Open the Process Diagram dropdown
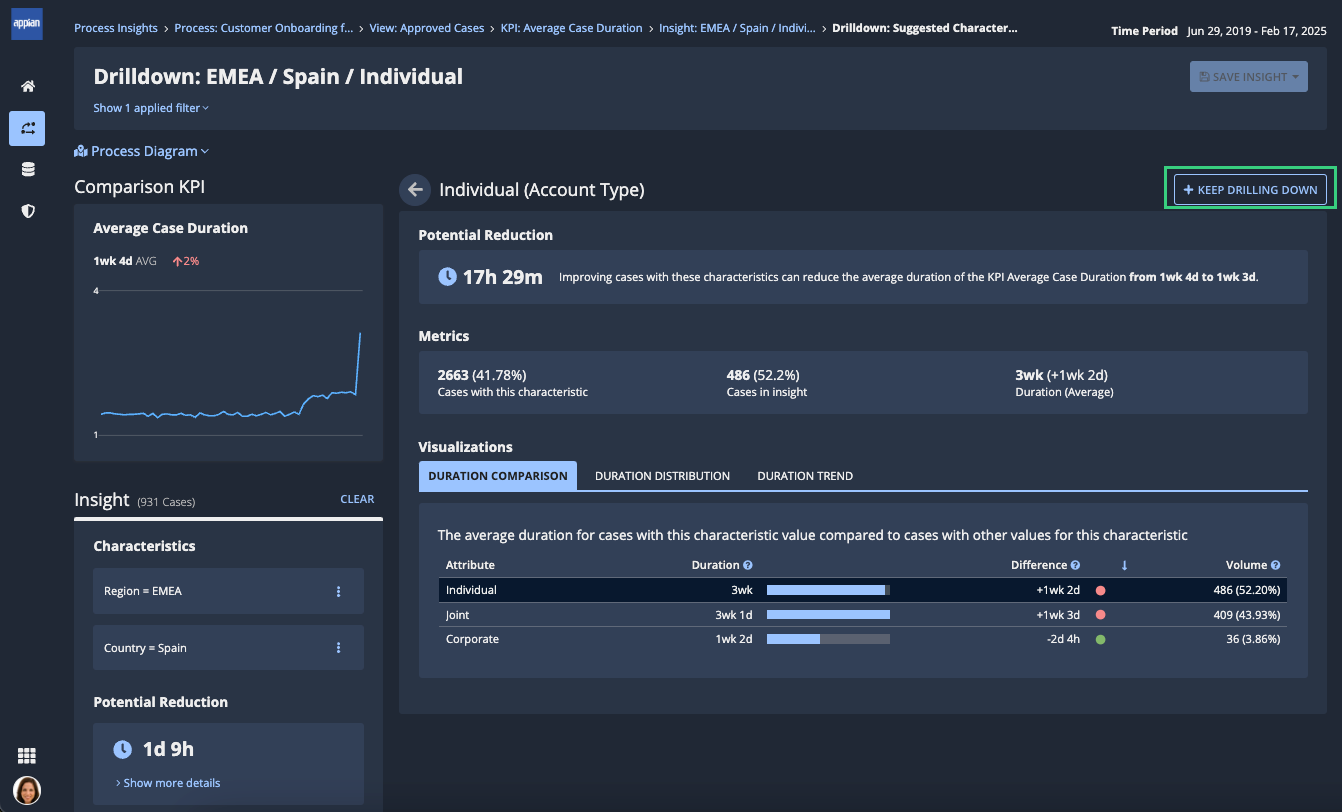Viewport: 1342px width, 812px height. (142, 151)
